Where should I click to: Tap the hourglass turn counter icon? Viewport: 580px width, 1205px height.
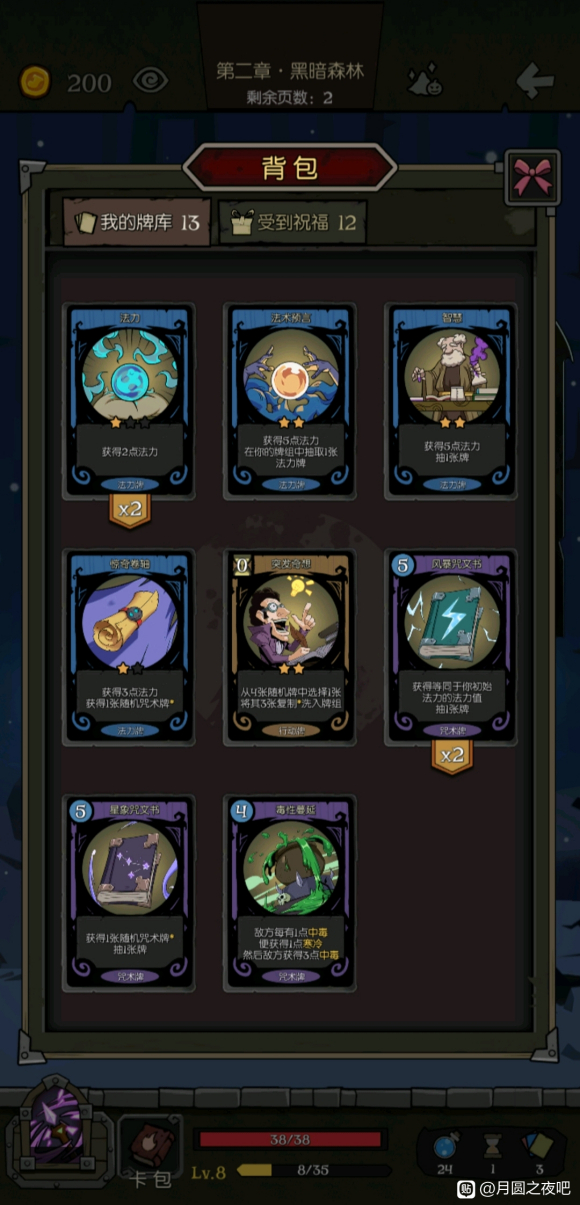491,1147
